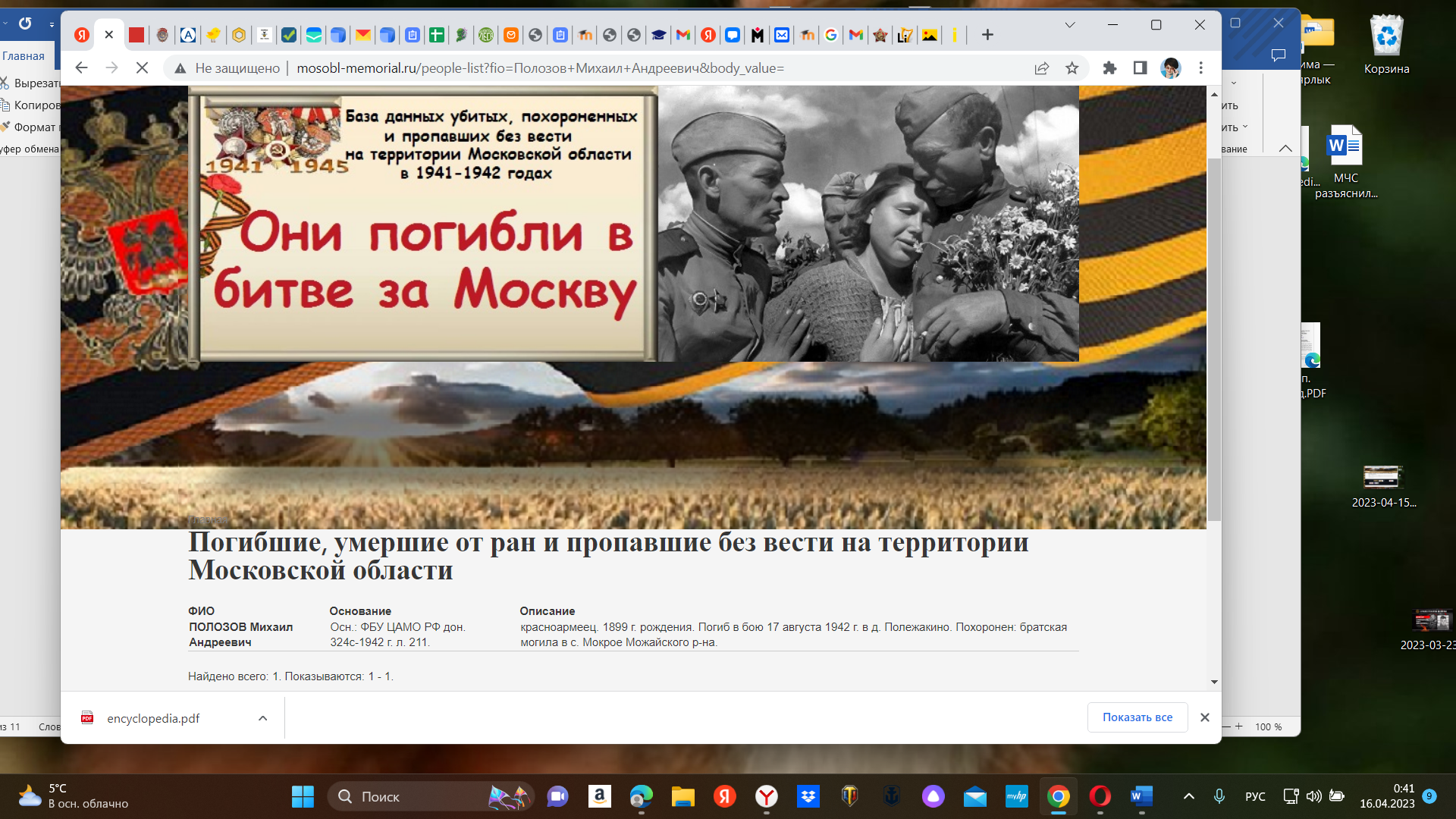Image resolution: width=1456 pixels, height=819 pixels.
Task: Click the share page icon
Action: pyautogui.click(x=1041, y=68)
